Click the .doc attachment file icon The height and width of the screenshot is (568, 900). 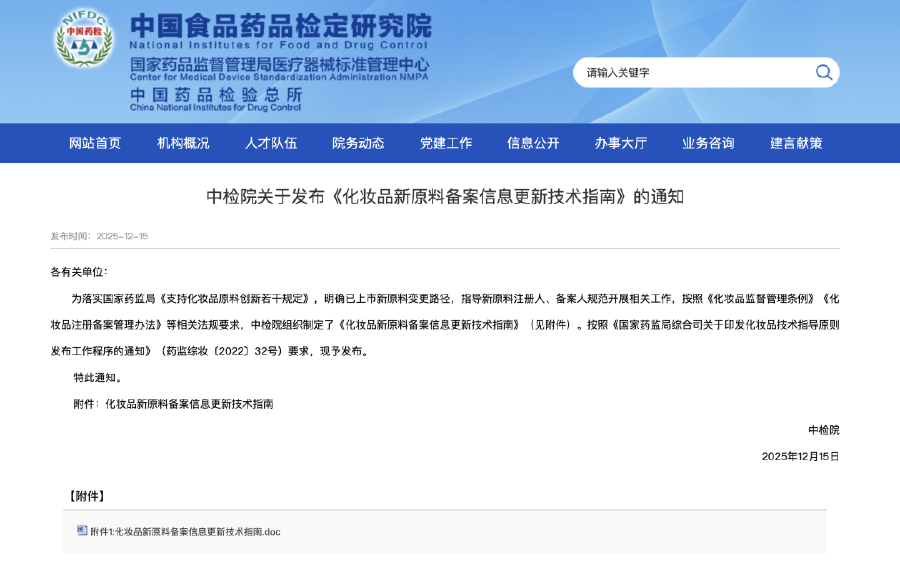tap(82, 531)
